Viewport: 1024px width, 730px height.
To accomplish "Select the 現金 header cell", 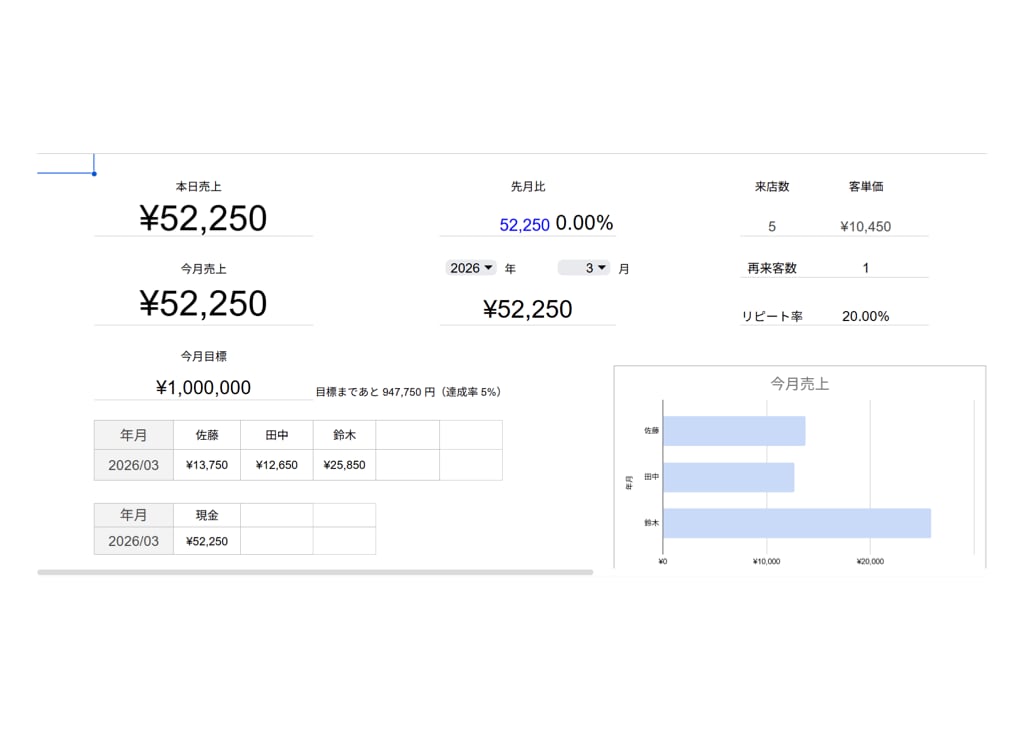I will coord(207,515).
